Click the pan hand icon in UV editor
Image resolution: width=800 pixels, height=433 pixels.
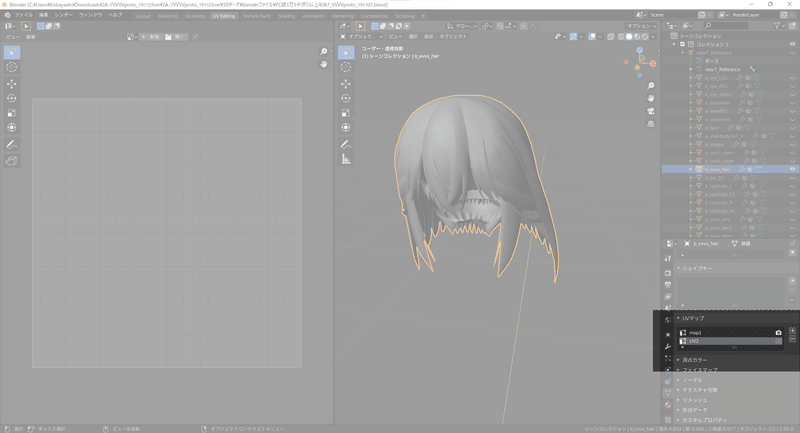point(323,64)
